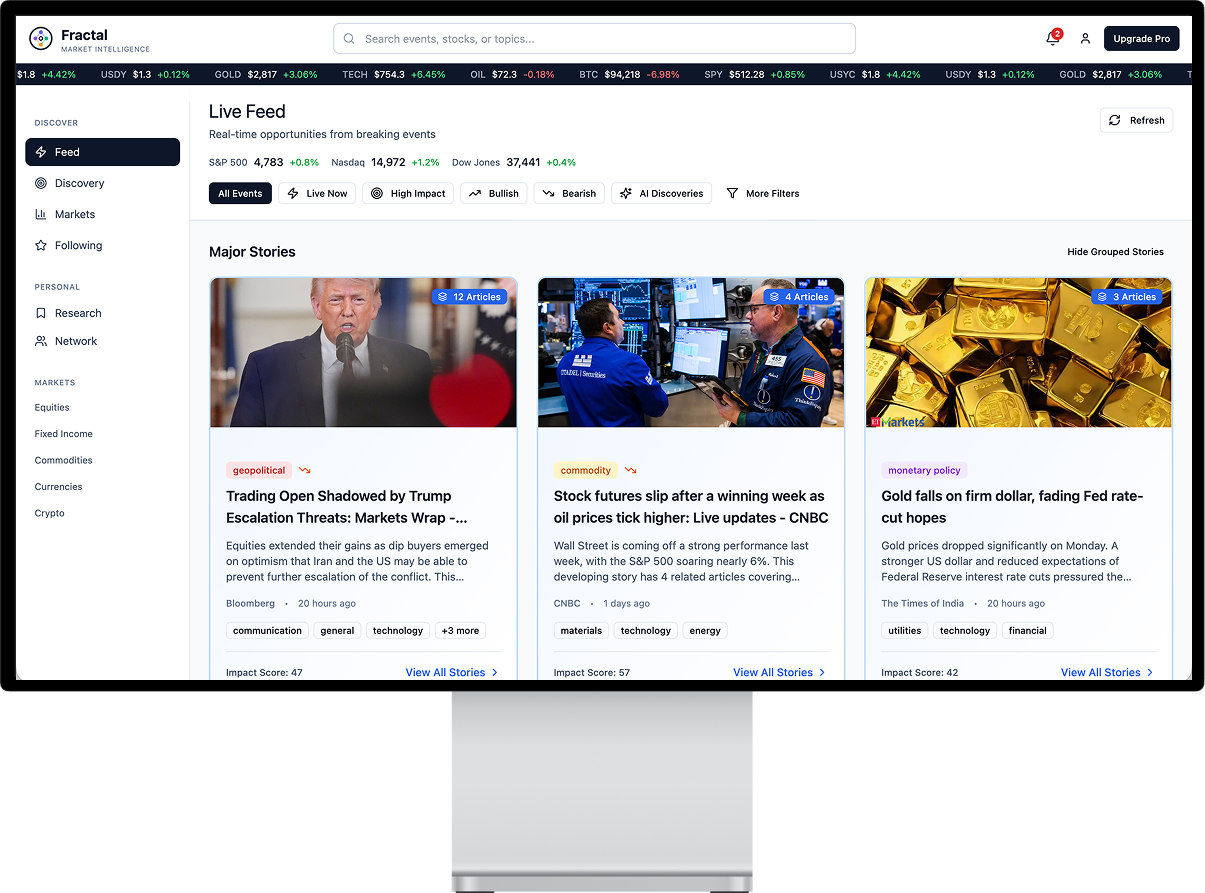
Task: Click the 'communication' tag on Bloomberg story
Action: tap(267, 630)
